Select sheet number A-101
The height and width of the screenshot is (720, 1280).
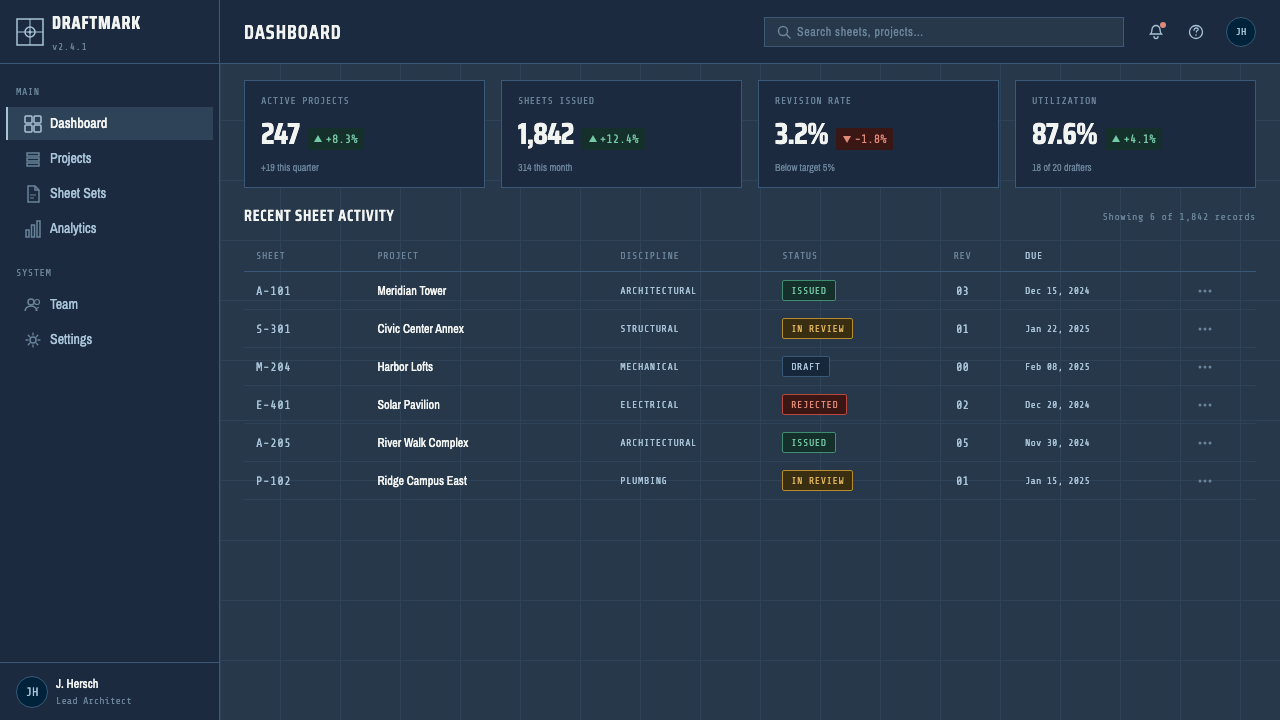[273, 291]
